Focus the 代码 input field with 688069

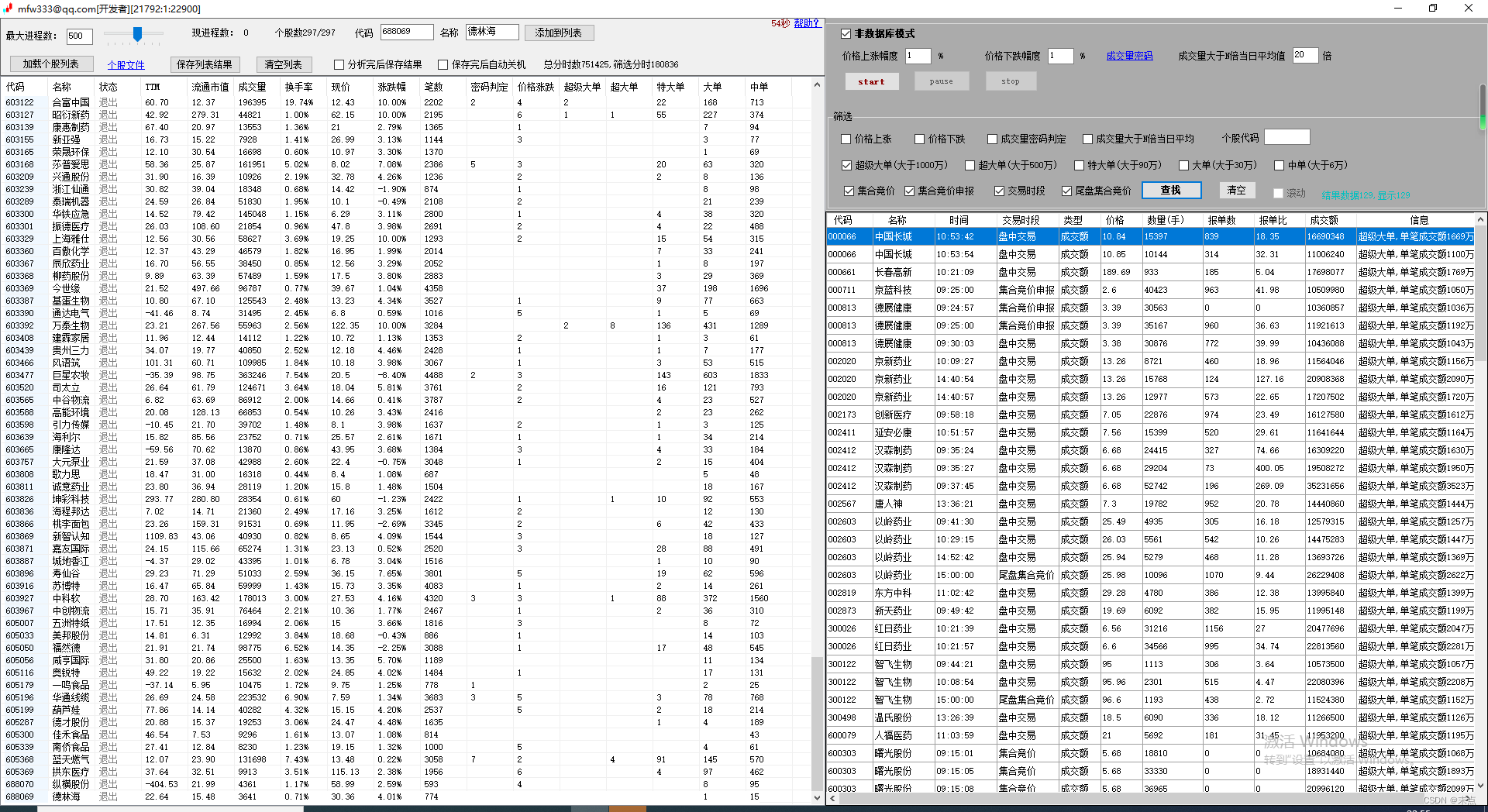point(406,32)
